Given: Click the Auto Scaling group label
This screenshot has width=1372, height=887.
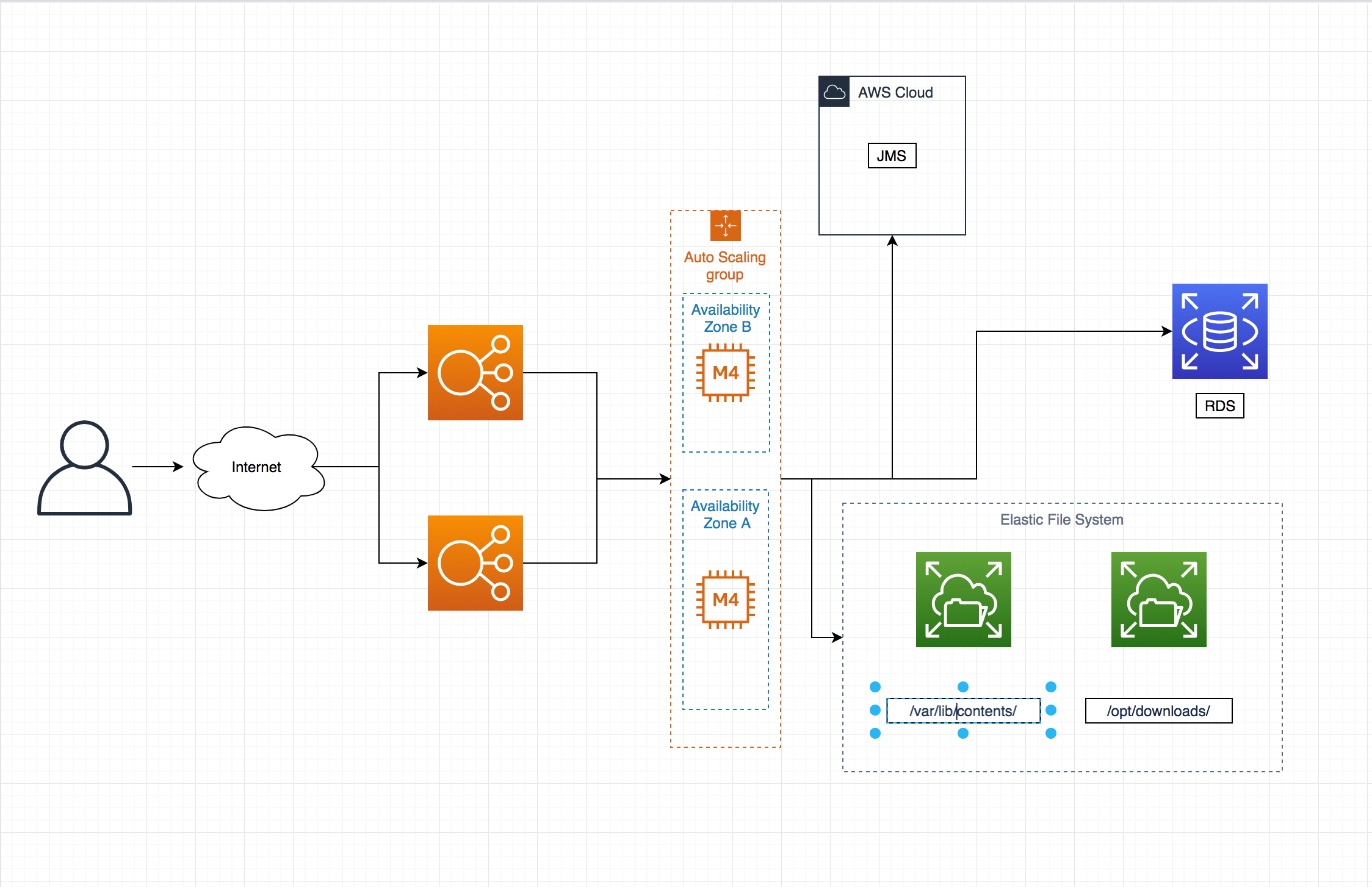Looking at the screenshot, I should pyautogui.click(x=725, y=266).
